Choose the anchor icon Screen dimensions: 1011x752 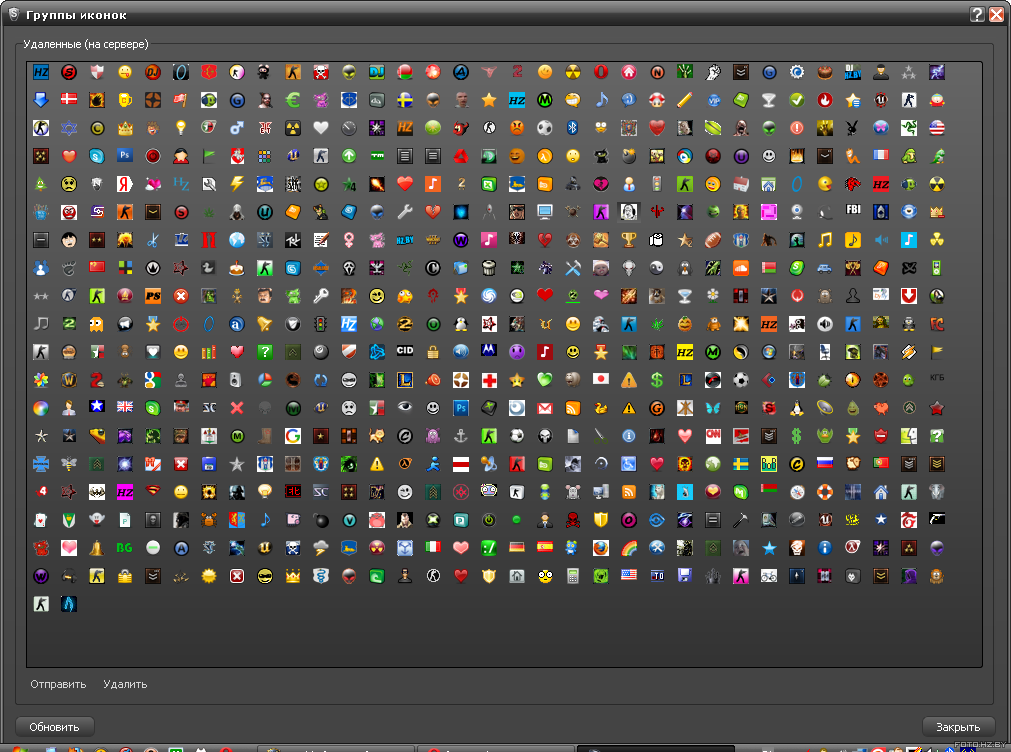[x=460, y=436]
